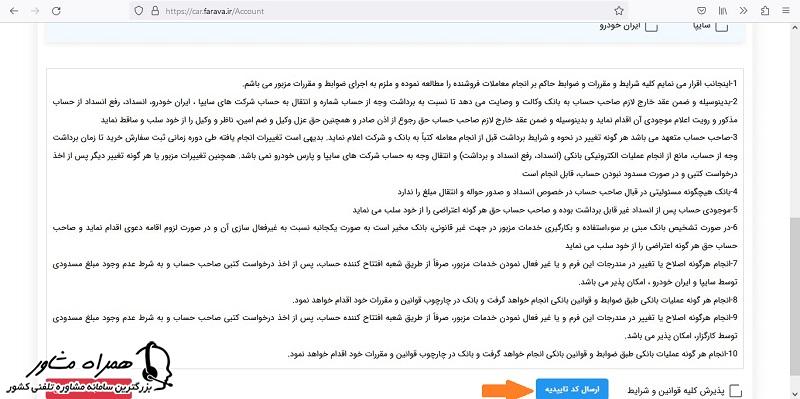Open the shield tracking protection icon
The image size is (800, 399).
pos(139,11)
